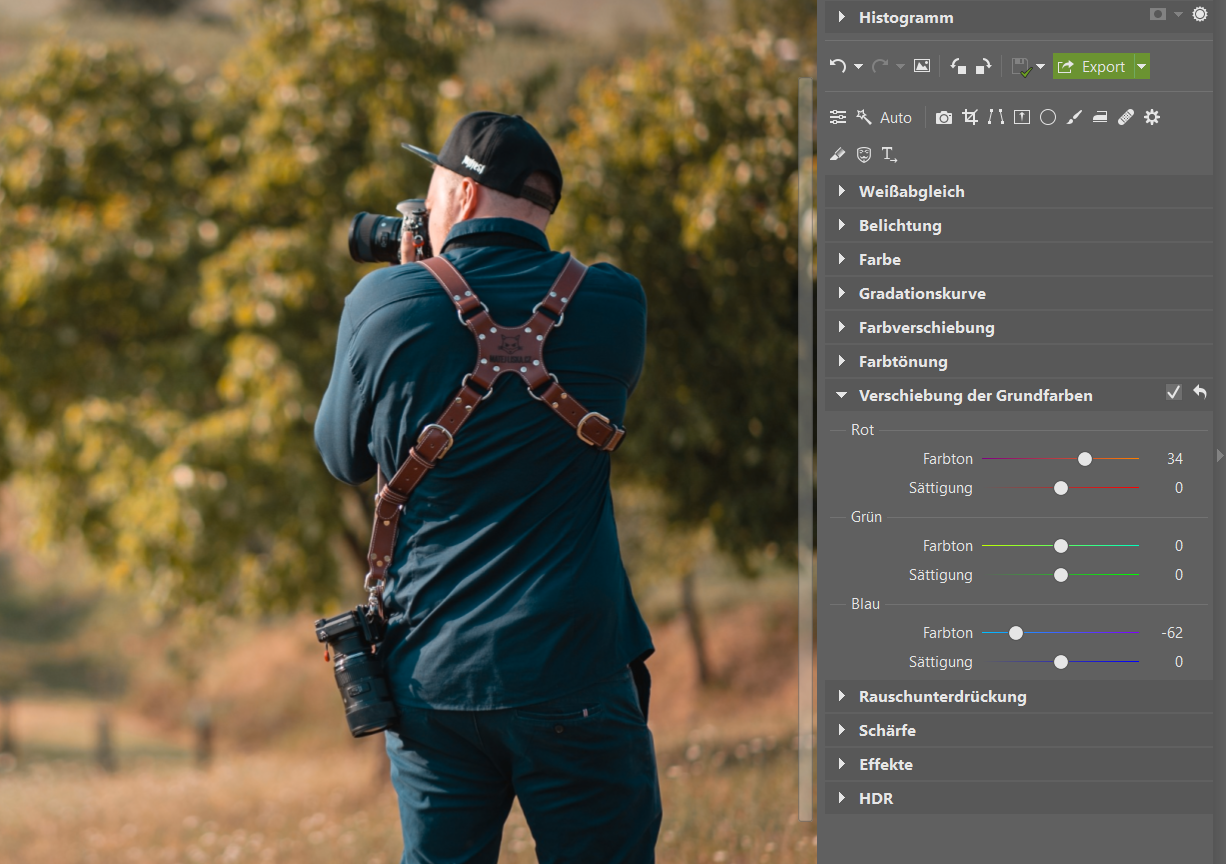Click the Auto enhancement button
The image size is (1226, 864).
895,117
